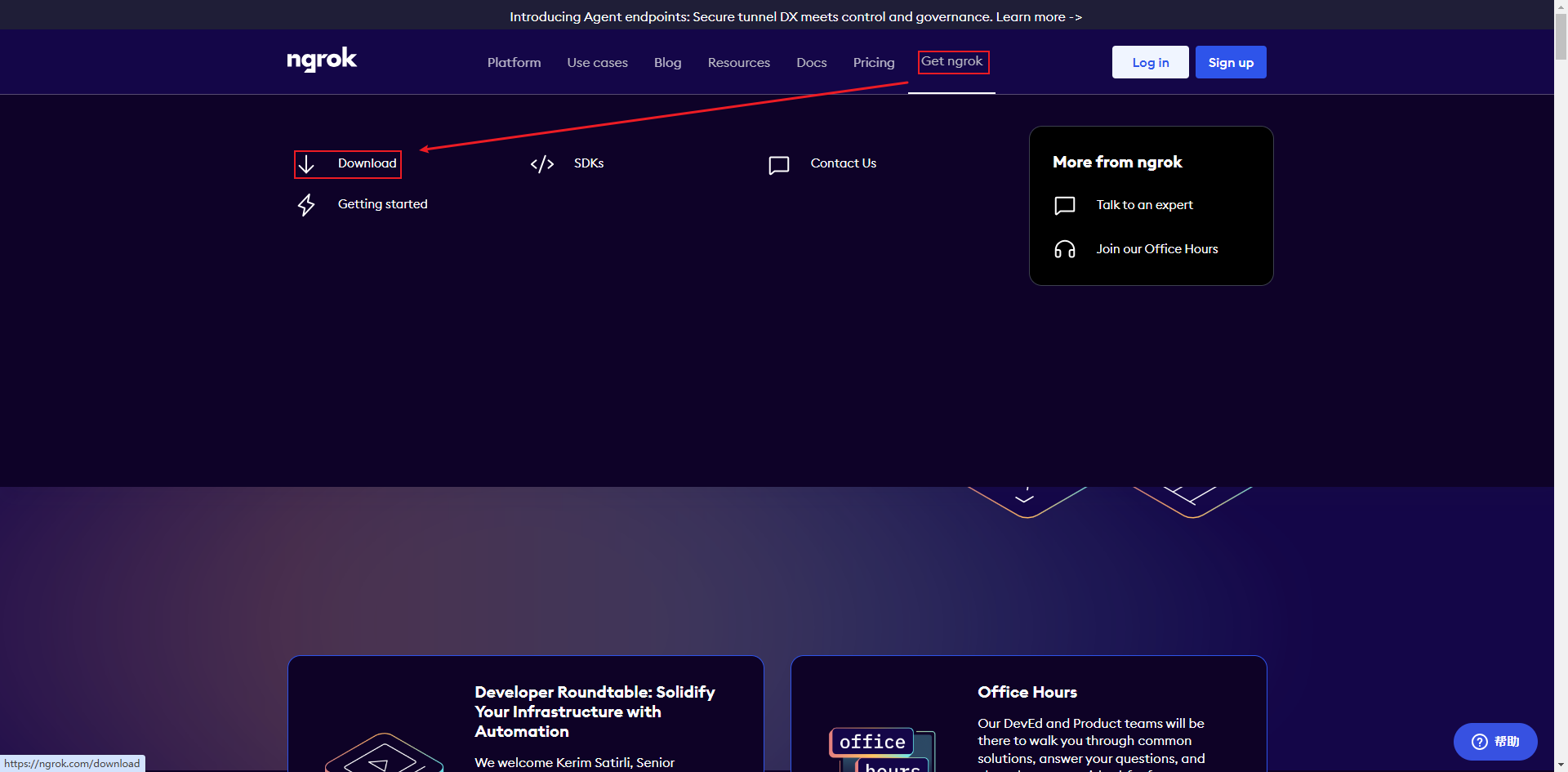This screenshot has height=772, width=1568.
Task: Click the Contact Us chat bubble icon
Action: tap(779, 165)
